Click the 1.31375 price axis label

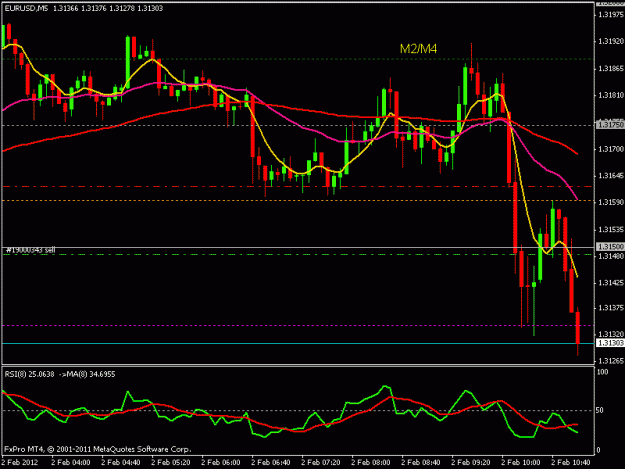coord(611,308)
